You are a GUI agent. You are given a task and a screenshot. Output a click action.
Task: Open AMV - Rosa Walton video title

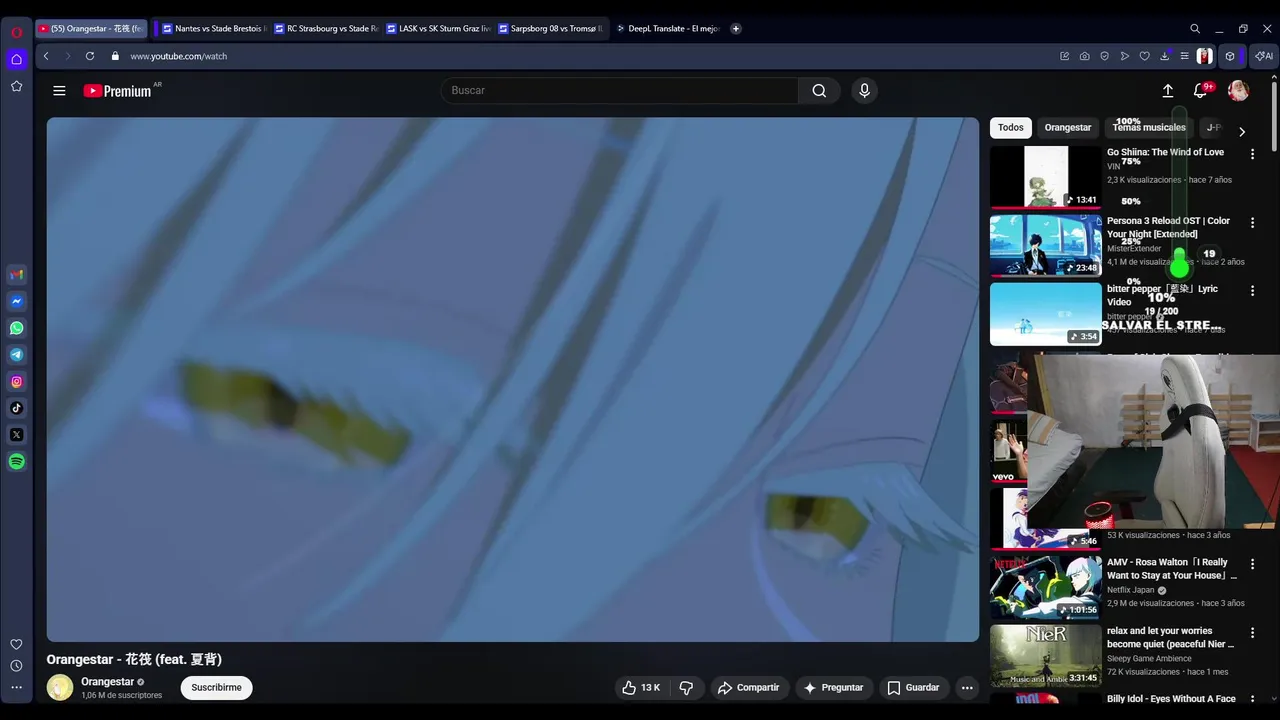tap(1172, 569)
